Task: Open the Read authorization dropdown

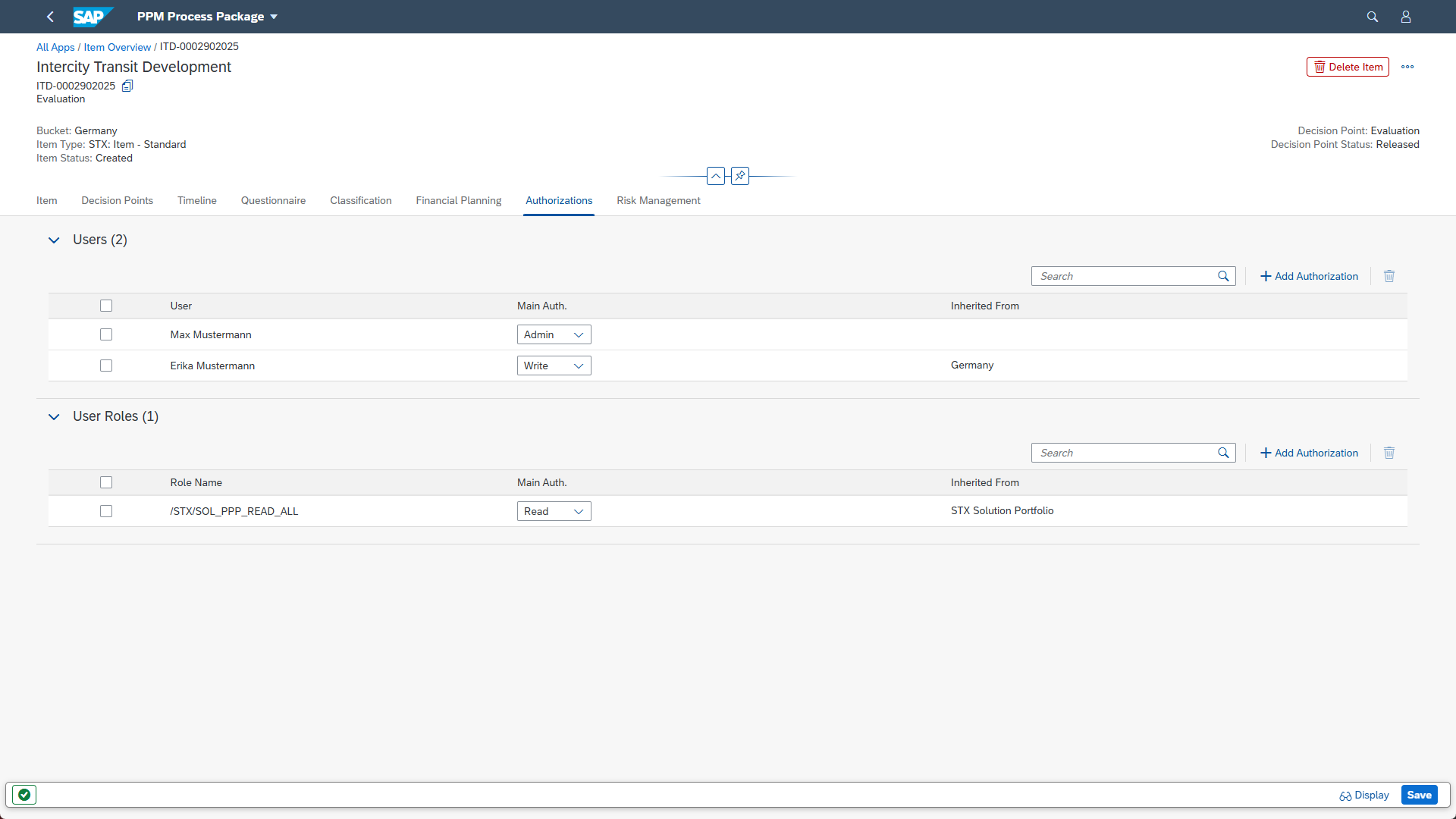Action: (x=554, y=511)
